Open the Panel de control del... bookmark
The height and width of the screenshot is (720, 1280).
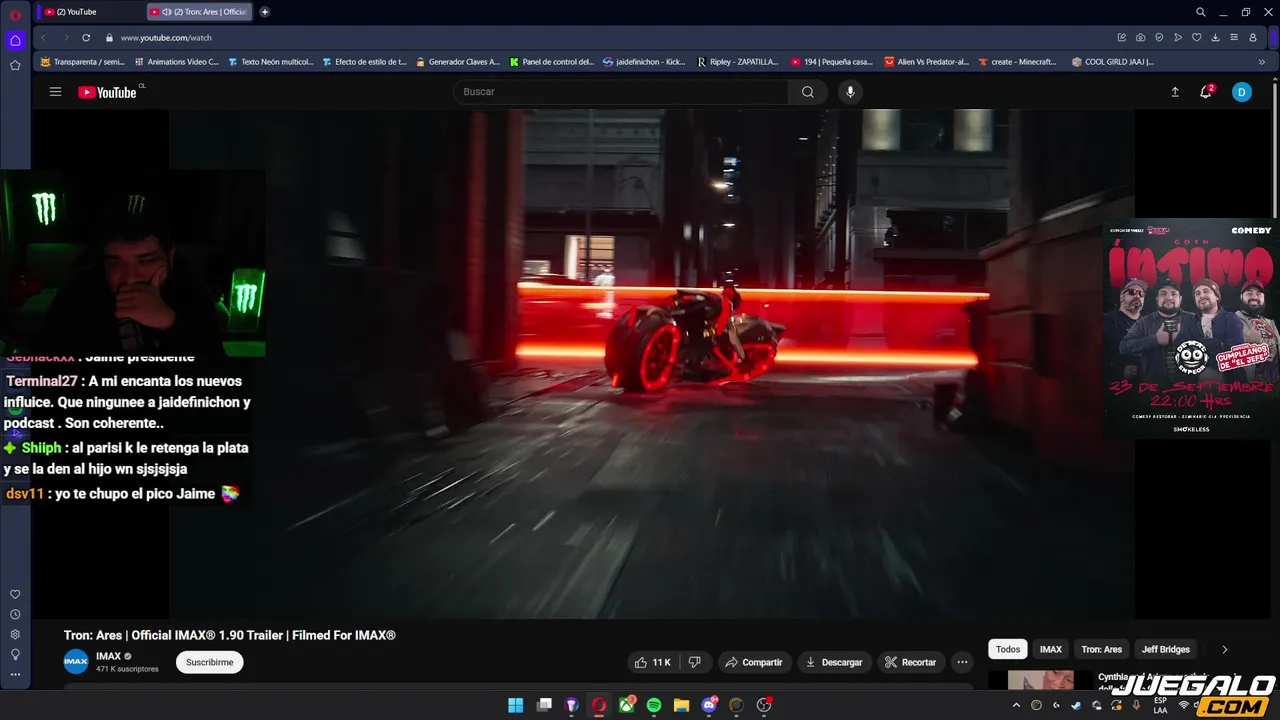coord(552,62)
